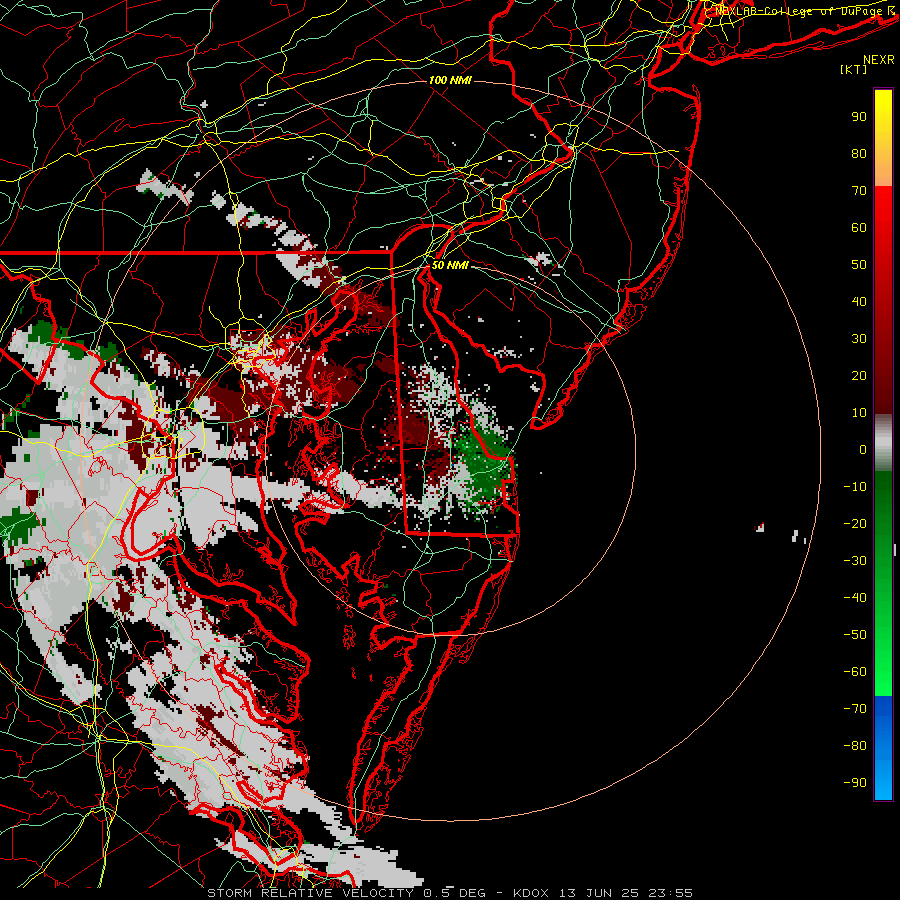Image resolution: width=900 pixels, height=900 pixels.
Task: Click the -90 value on the velocity scale
Action: click(855, 782)
